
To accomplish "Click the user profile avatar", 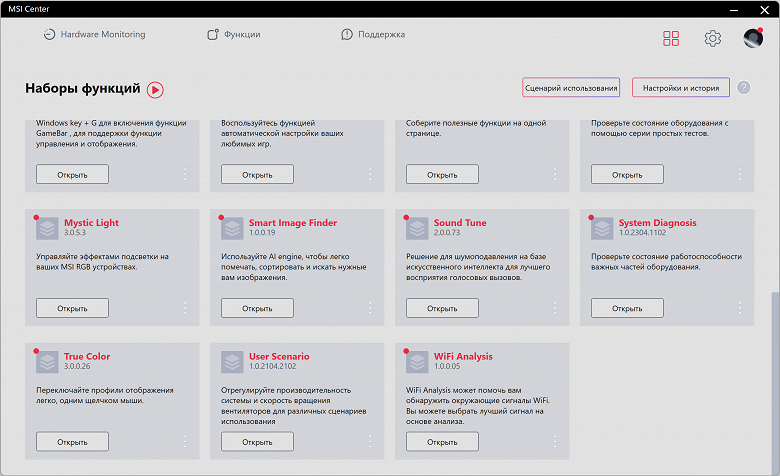I will [x=753, y=38].
